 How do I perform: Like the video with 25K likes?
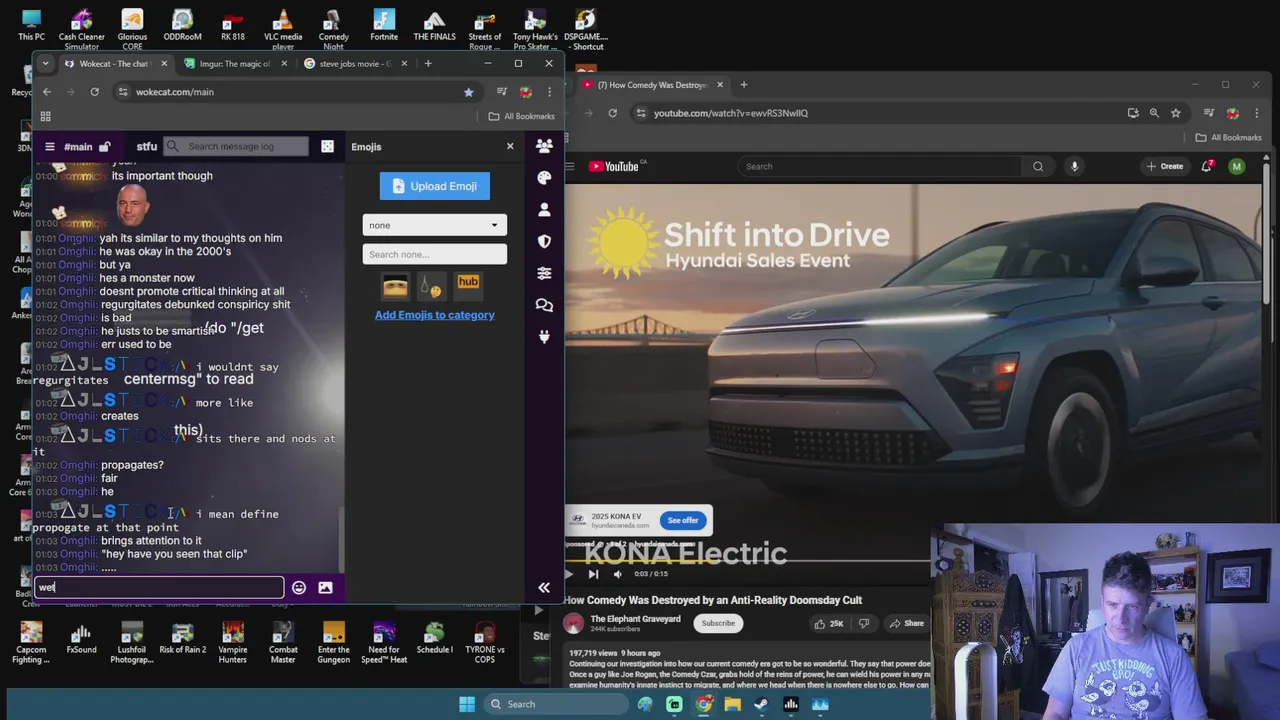tap(829, 623)
